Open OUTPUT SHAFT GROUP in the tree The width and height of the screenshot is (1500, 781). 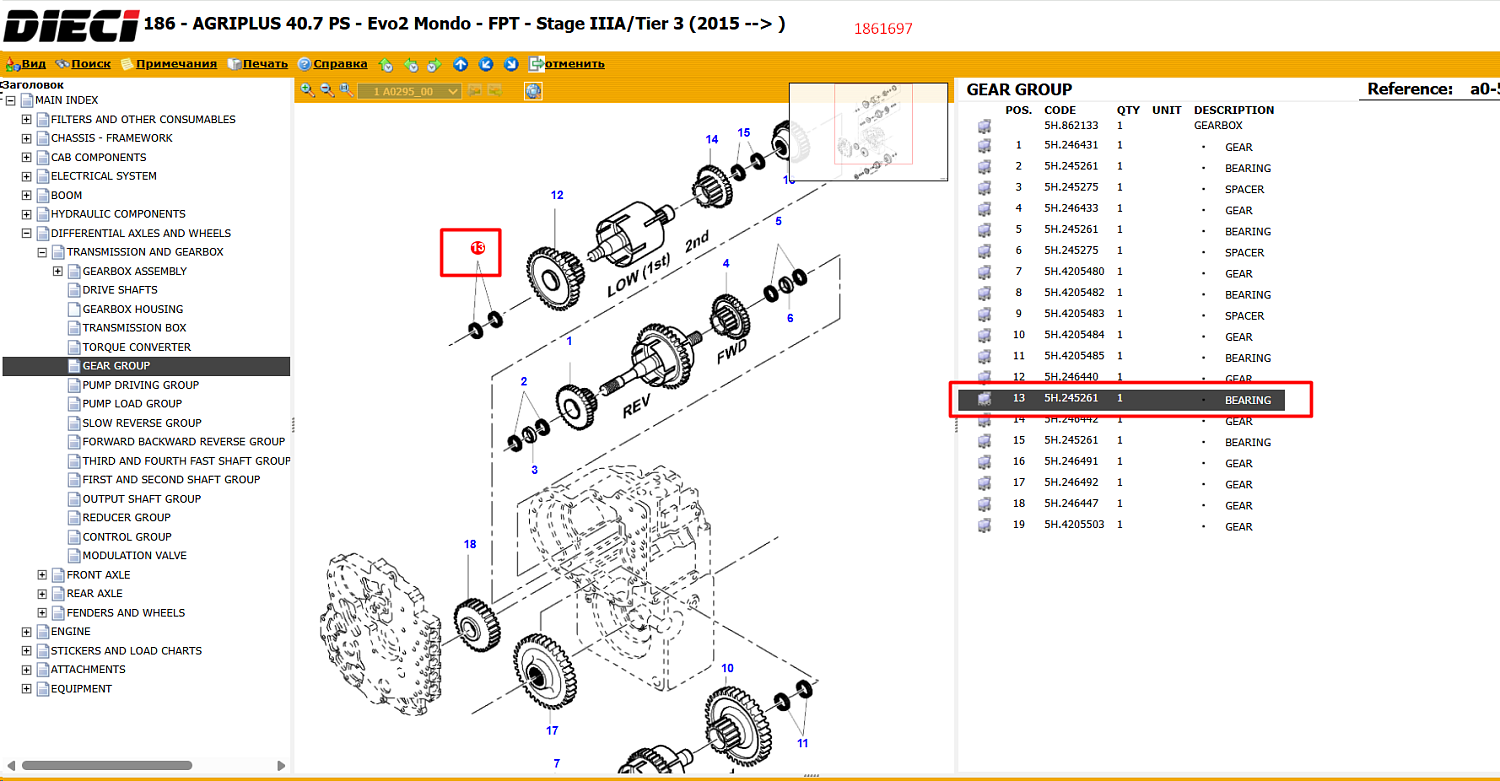(x=142, y=499)
